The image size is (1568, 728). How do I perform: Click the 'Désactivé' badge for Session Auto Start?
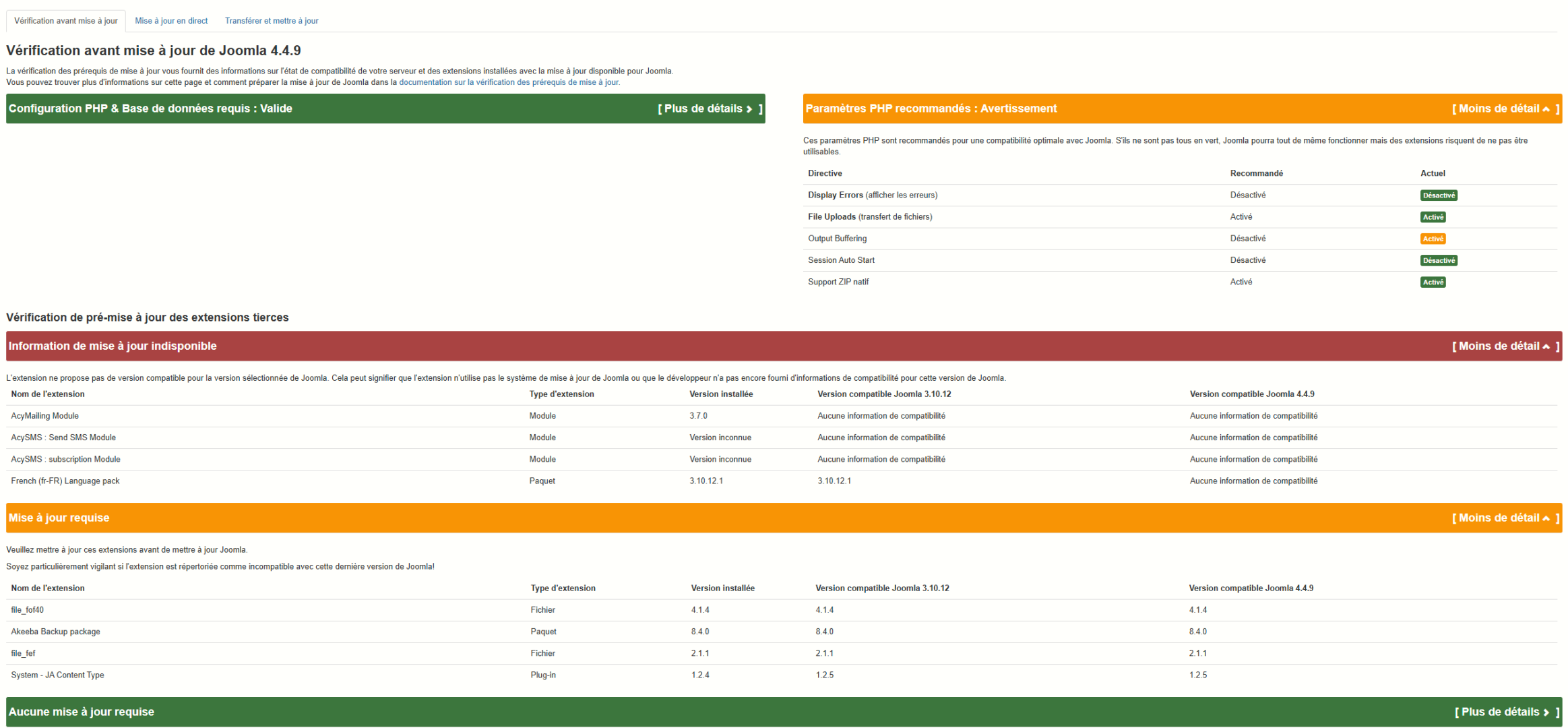(1439, 260)
